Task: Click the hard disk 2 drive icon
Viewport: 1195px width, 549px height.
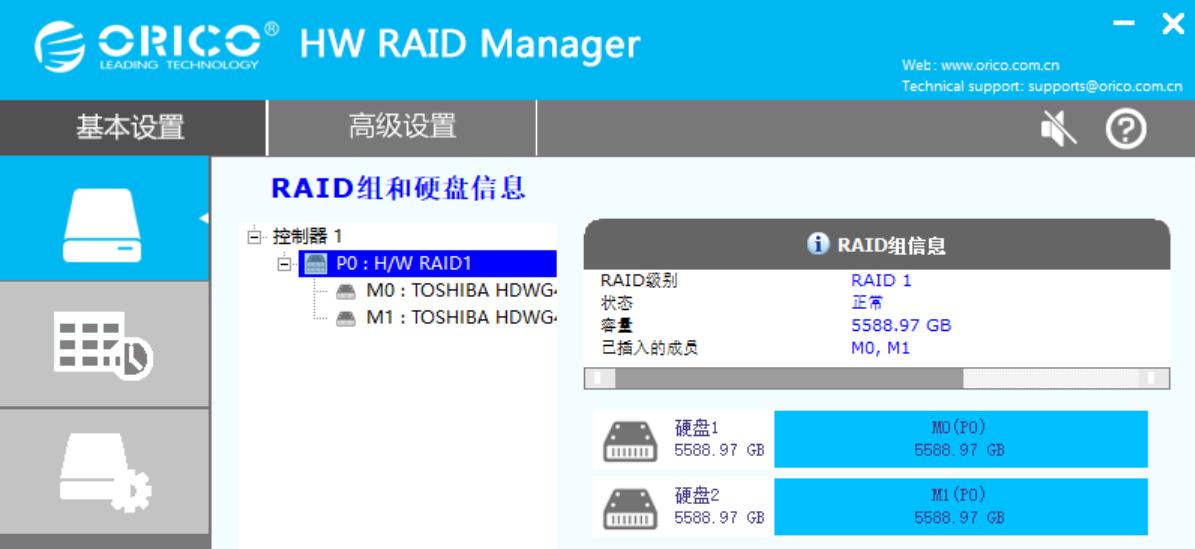Action: 630,508
